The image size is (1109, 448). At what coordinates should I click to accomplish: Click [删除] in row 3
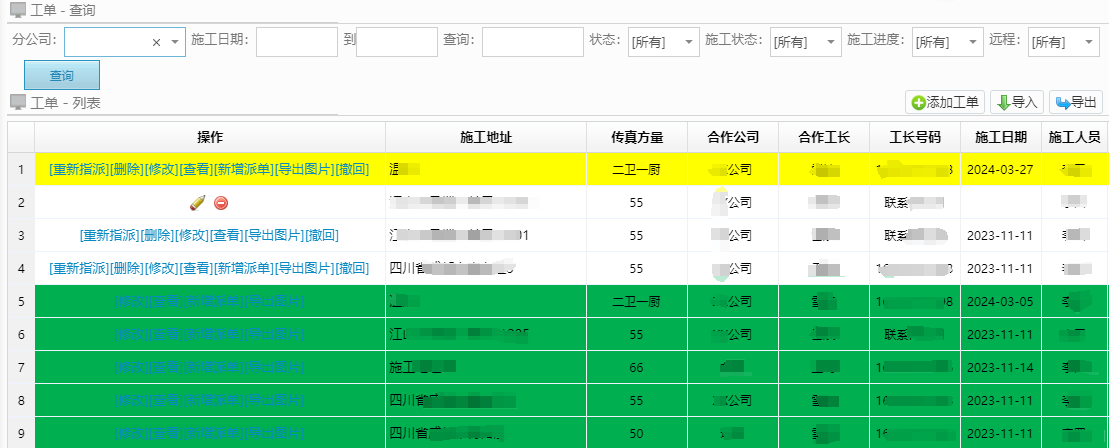coord(156,236)
